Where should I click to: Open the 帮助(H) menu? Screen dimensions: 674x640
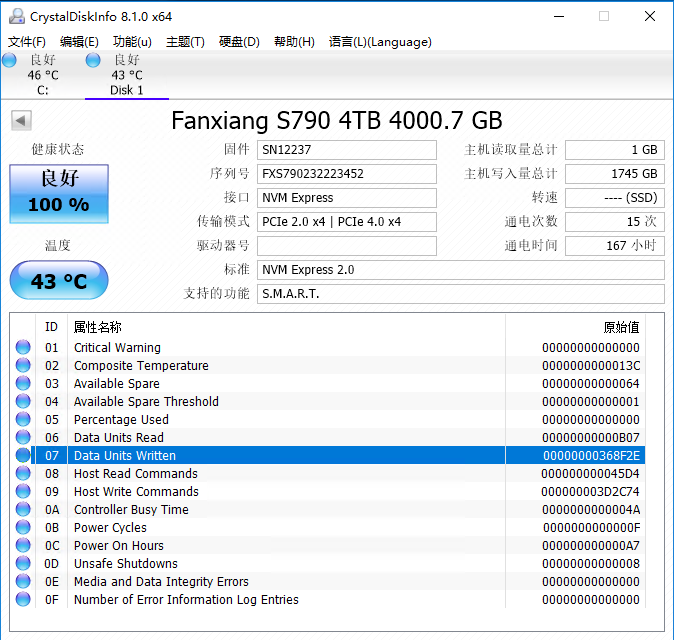coord(294,42)
